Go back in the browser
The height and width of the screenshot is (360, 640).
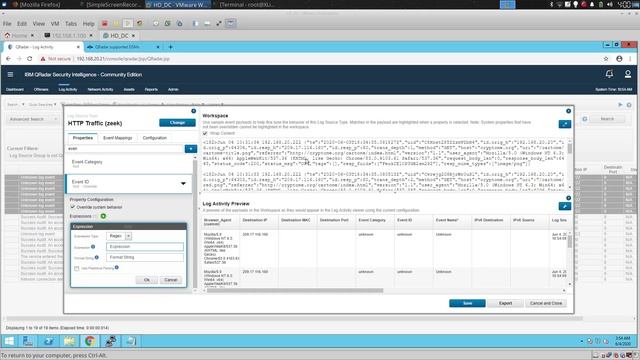pos(8,59)
